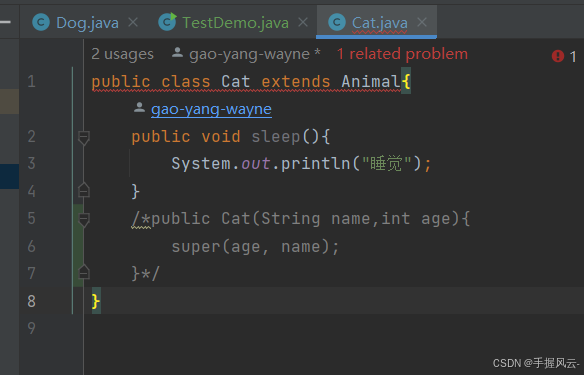Close the TestDemo.java tab
Image resolution: width=584 pixels, height=375 pixels.
coord(303,22)
